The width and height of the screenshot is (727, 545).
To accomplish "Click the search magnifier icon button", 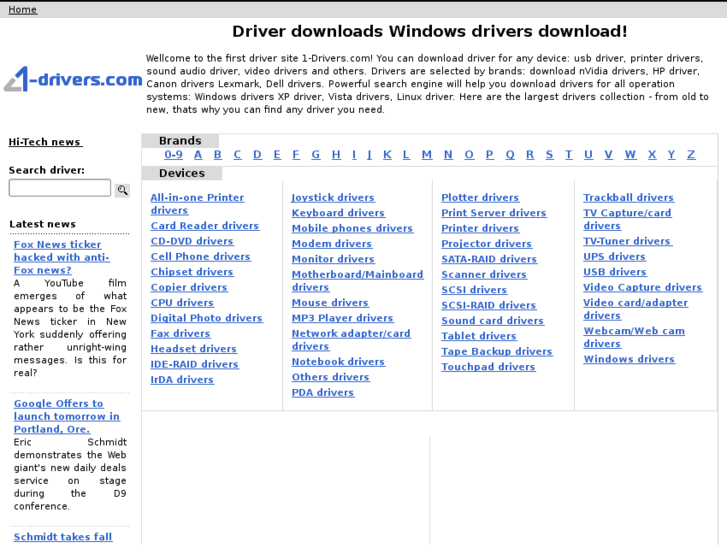I will 122,190.
